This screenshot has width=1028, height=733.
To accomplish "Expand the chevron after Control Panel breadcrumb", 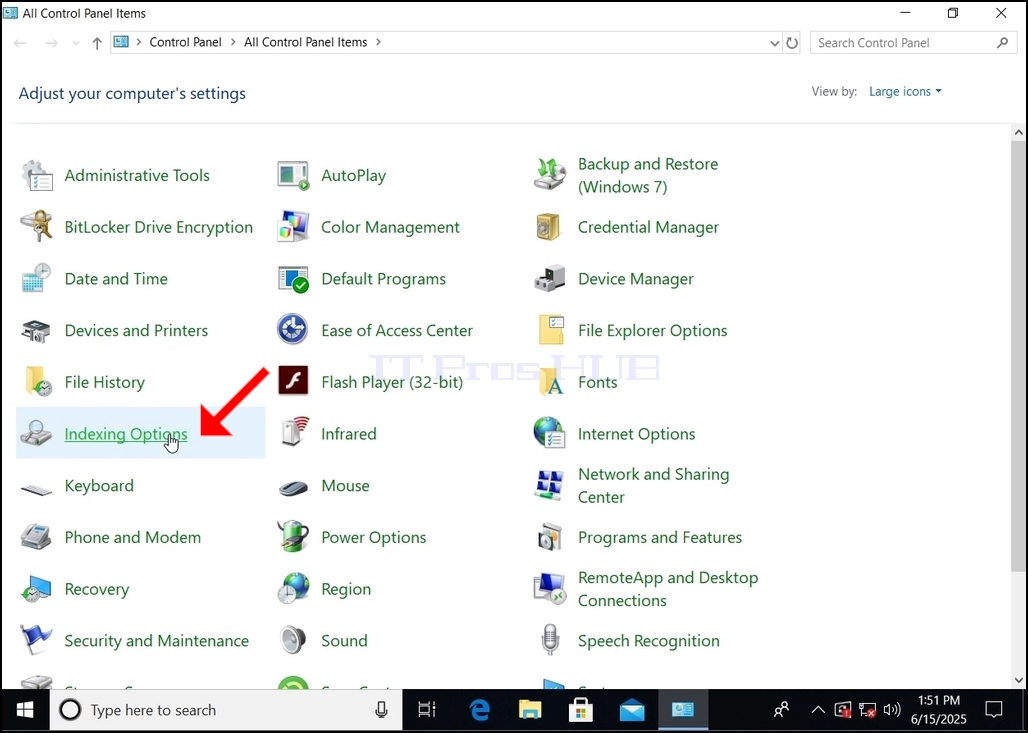I will [x=233, y=42].
